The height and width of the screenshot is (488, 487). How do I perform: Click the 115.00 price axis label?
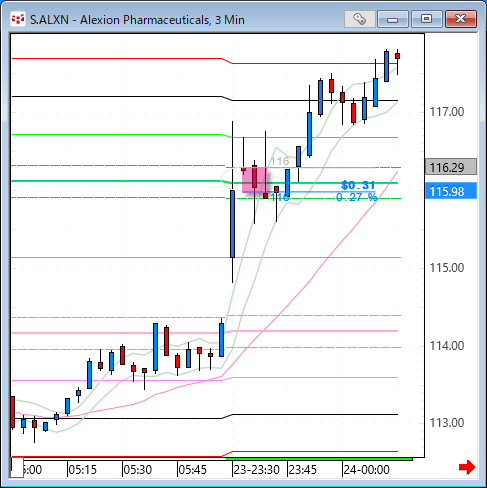coord(447,268)
